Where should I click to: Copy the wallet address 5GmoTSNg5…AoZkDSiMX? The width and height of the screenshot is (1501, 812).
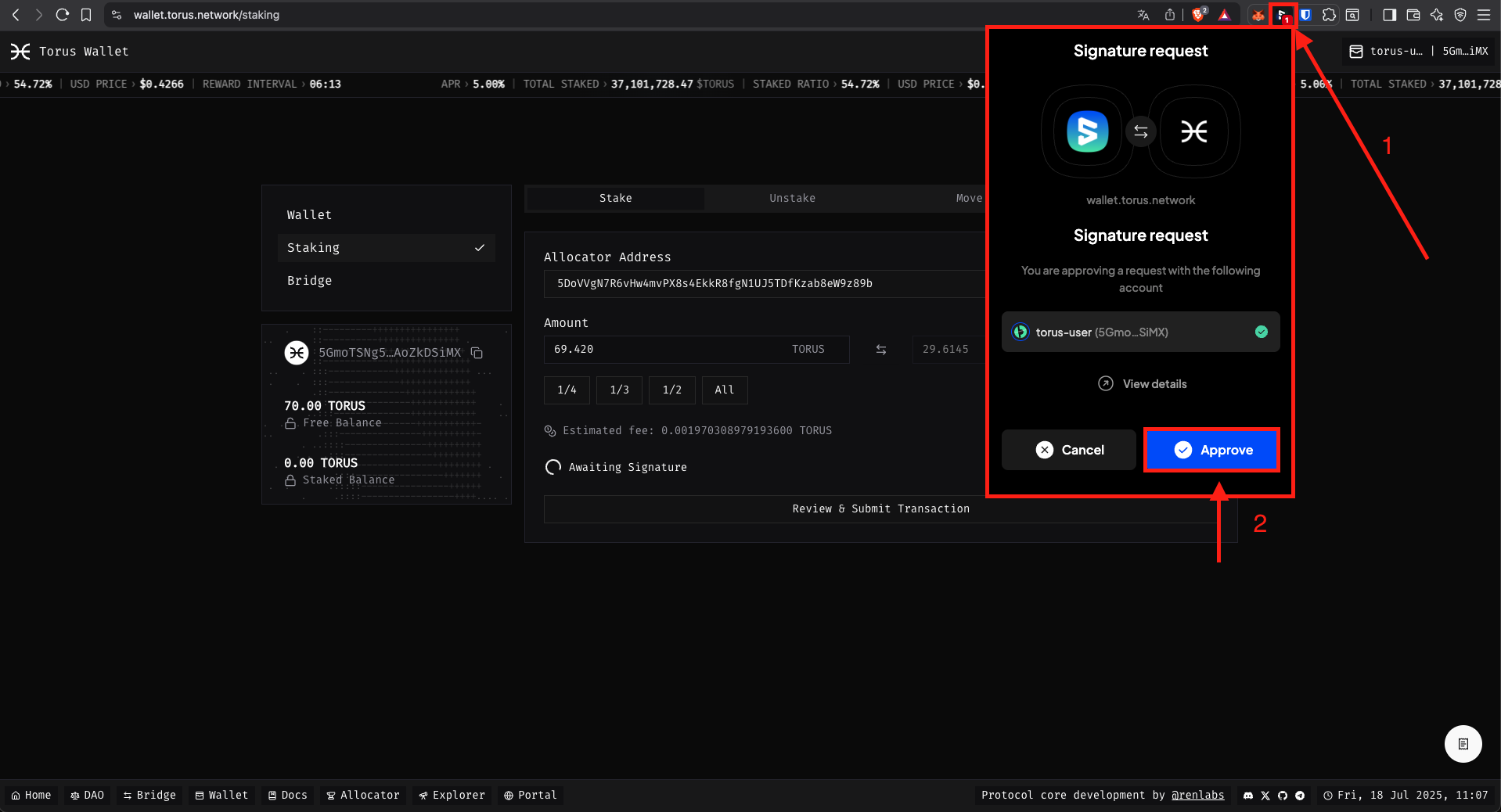coord(477,353)
